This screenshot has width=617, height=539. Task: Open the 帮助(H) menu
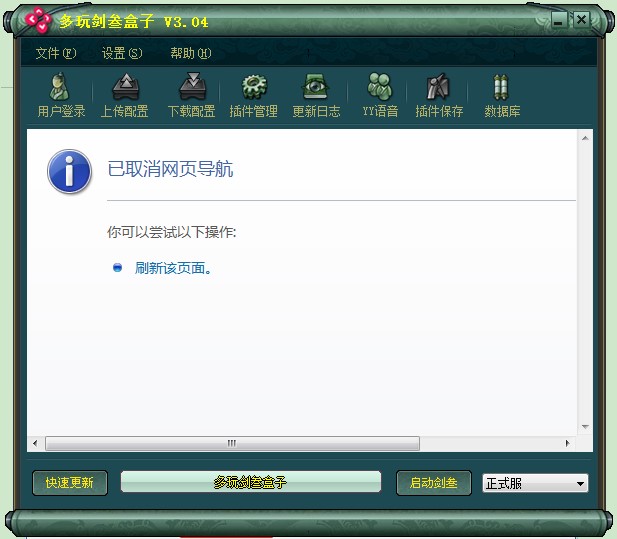[x=191, y=53]
